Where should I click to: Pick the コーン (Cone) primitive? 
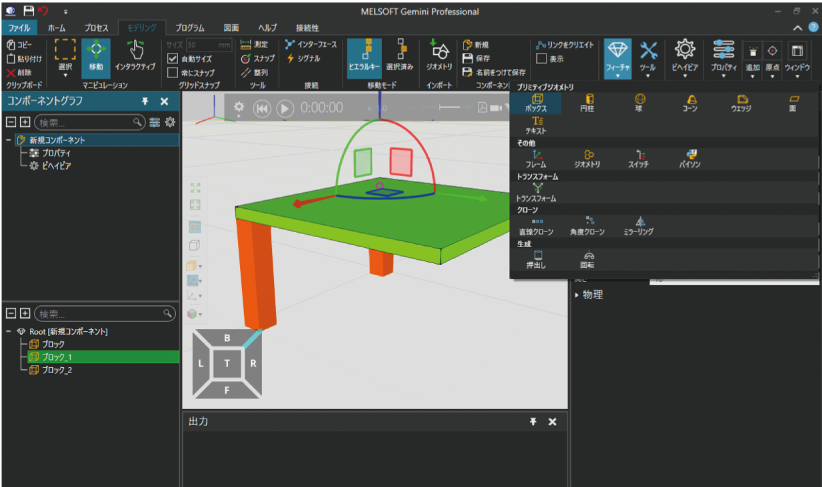coord(689,101)
